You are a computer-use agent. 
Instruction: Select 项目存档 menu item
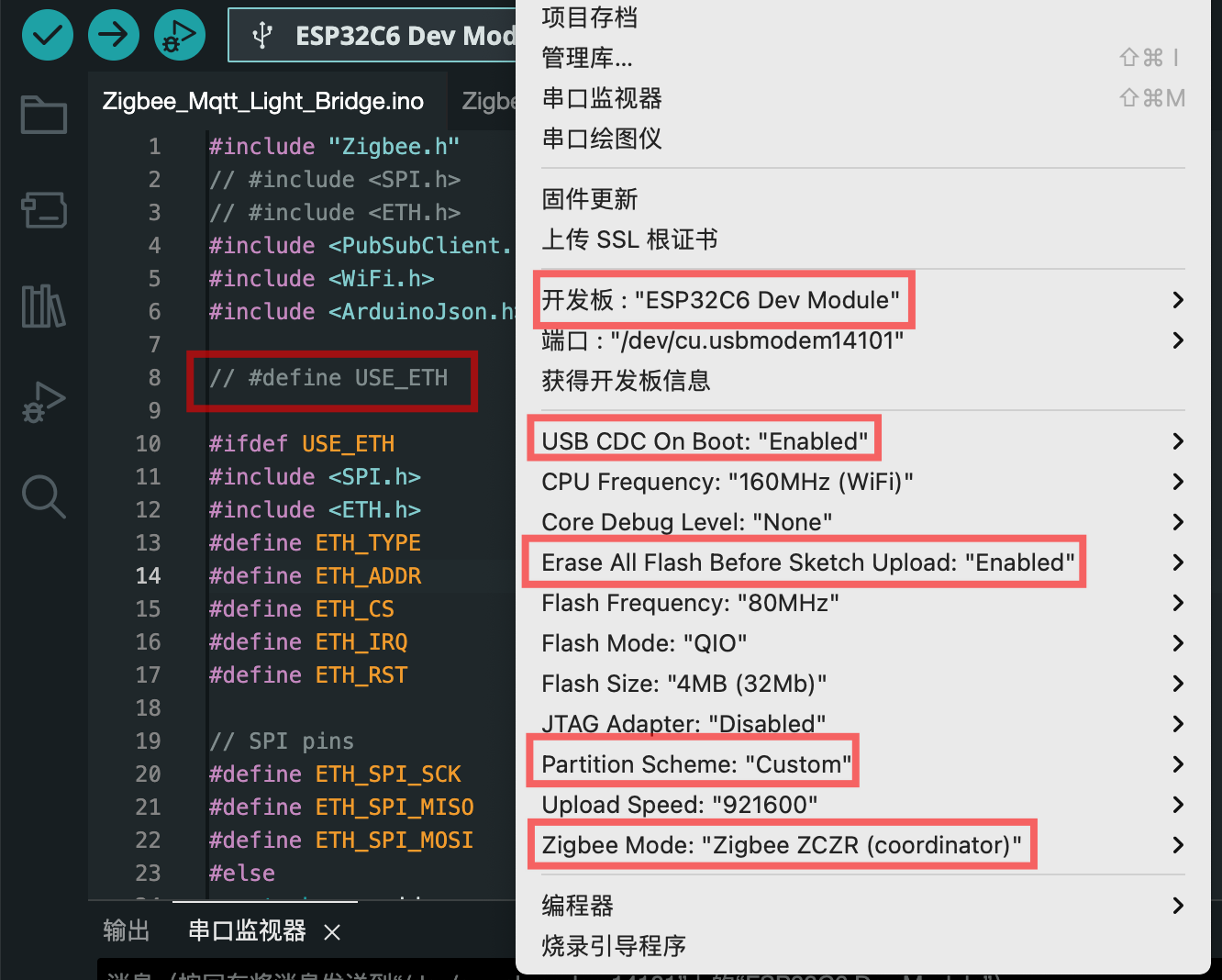click(862, 17)
